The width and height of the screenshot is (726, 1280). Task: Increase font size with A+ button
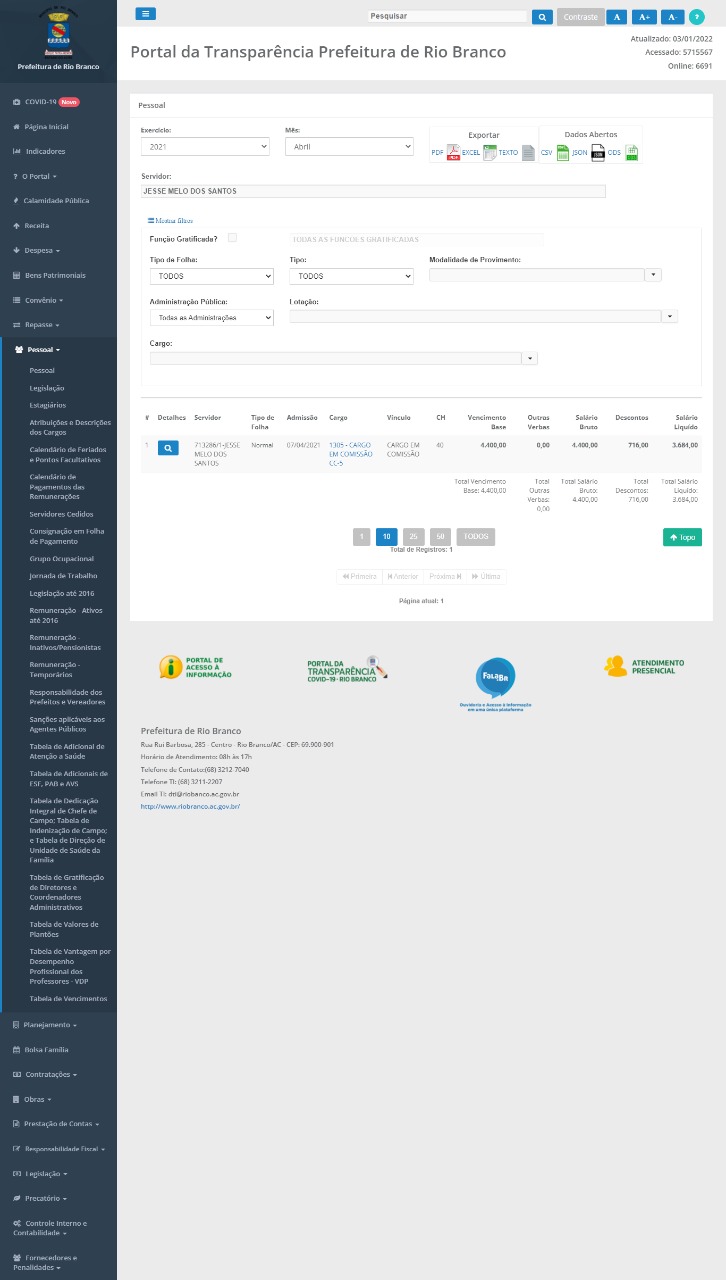(x=644, y=17)
